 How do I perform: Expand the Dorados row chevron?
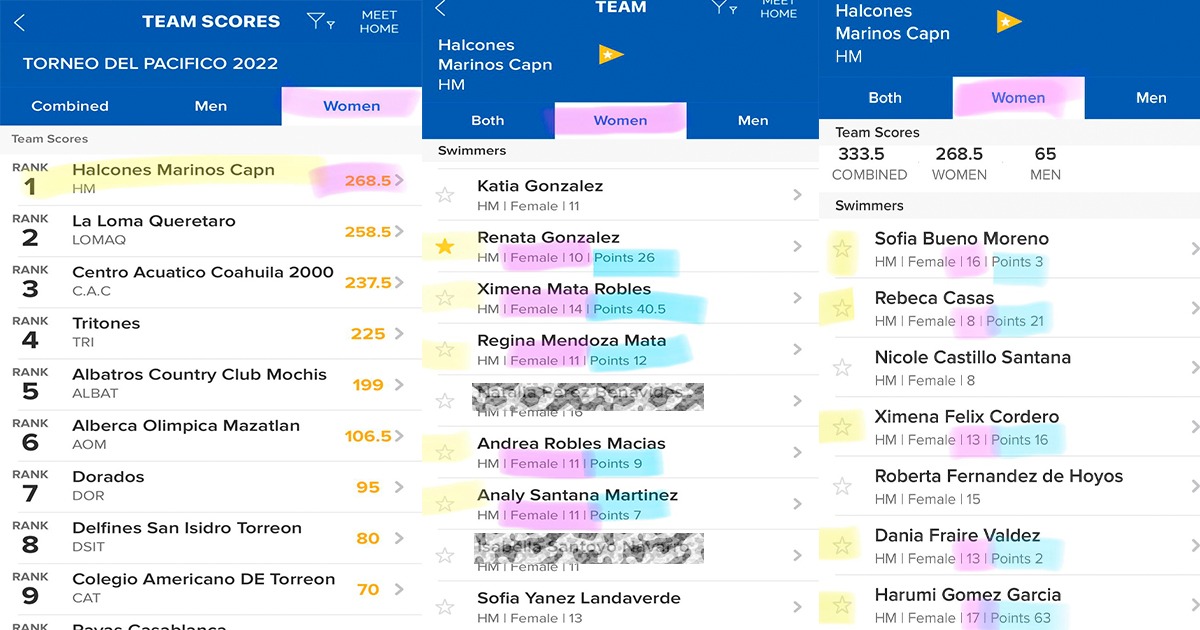[400, 488]
